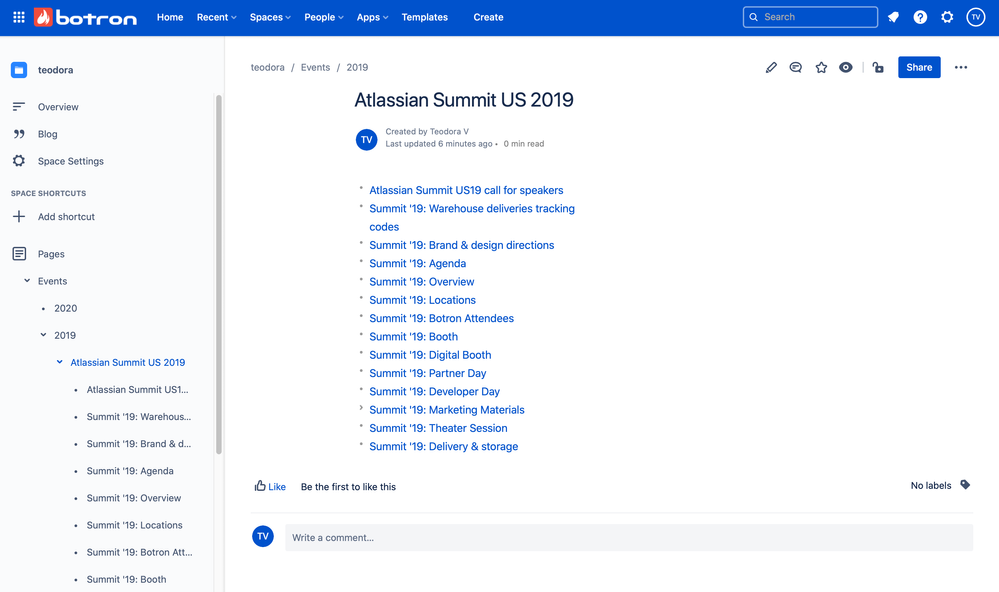Open Templates in top navigation
Image resolution: width=999 pixels, height=592 pixels.
424,17
